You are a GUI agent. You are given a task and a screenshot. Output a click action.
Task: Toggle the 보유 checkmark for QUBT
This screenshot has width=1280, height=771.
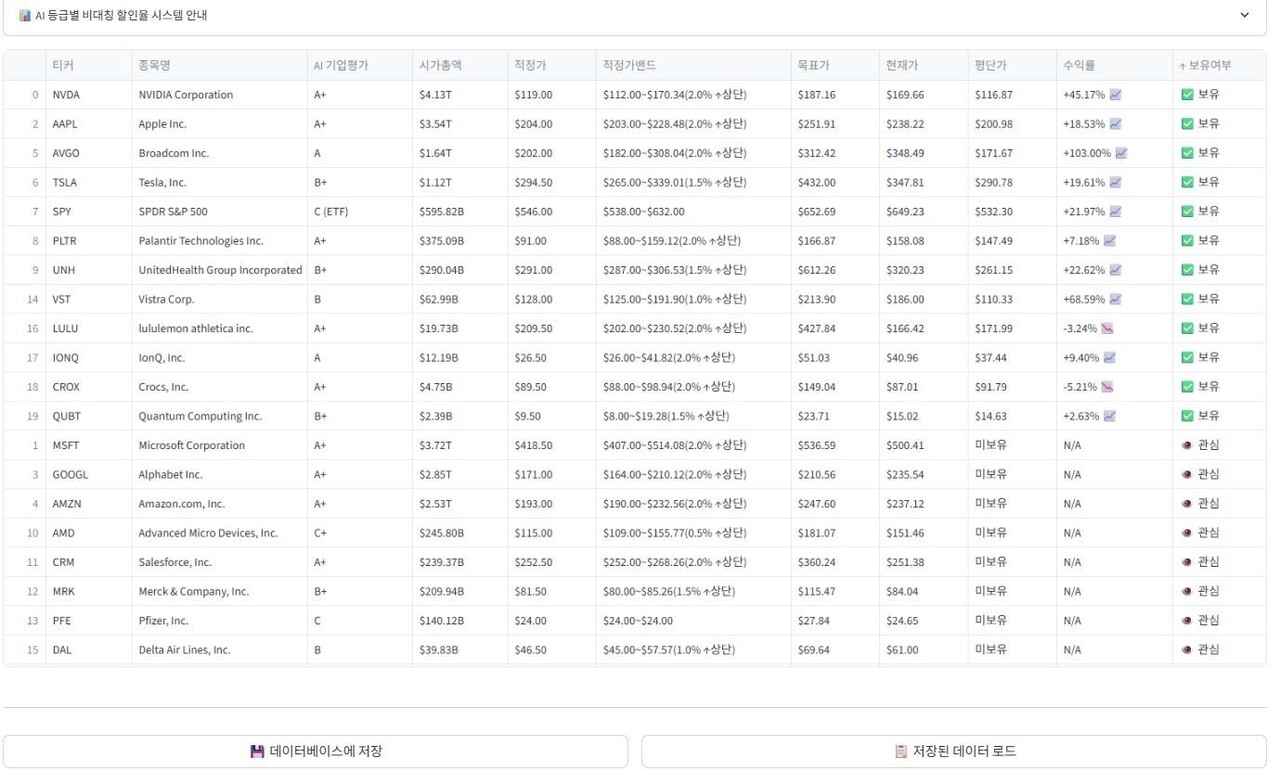[x=1186, y=415]
